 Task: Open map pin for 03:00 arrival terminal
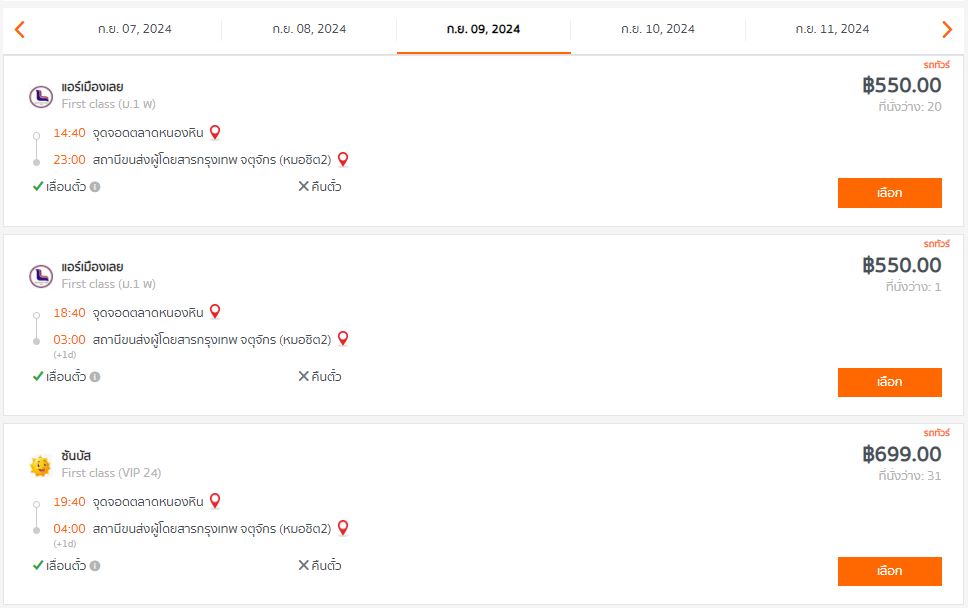(343, 339)
